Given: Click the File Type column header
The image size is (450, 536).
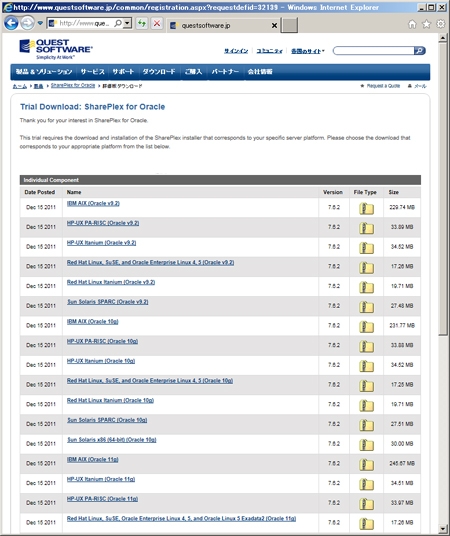Looking at the screenshot, I should [365, 192].
